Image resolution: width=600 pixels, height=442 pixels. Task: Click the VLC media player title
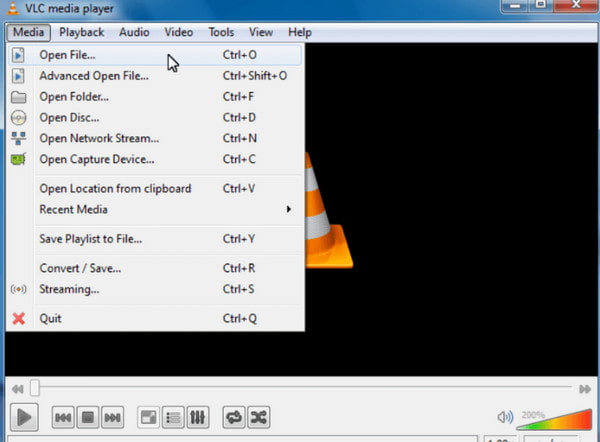click(69, 8)
